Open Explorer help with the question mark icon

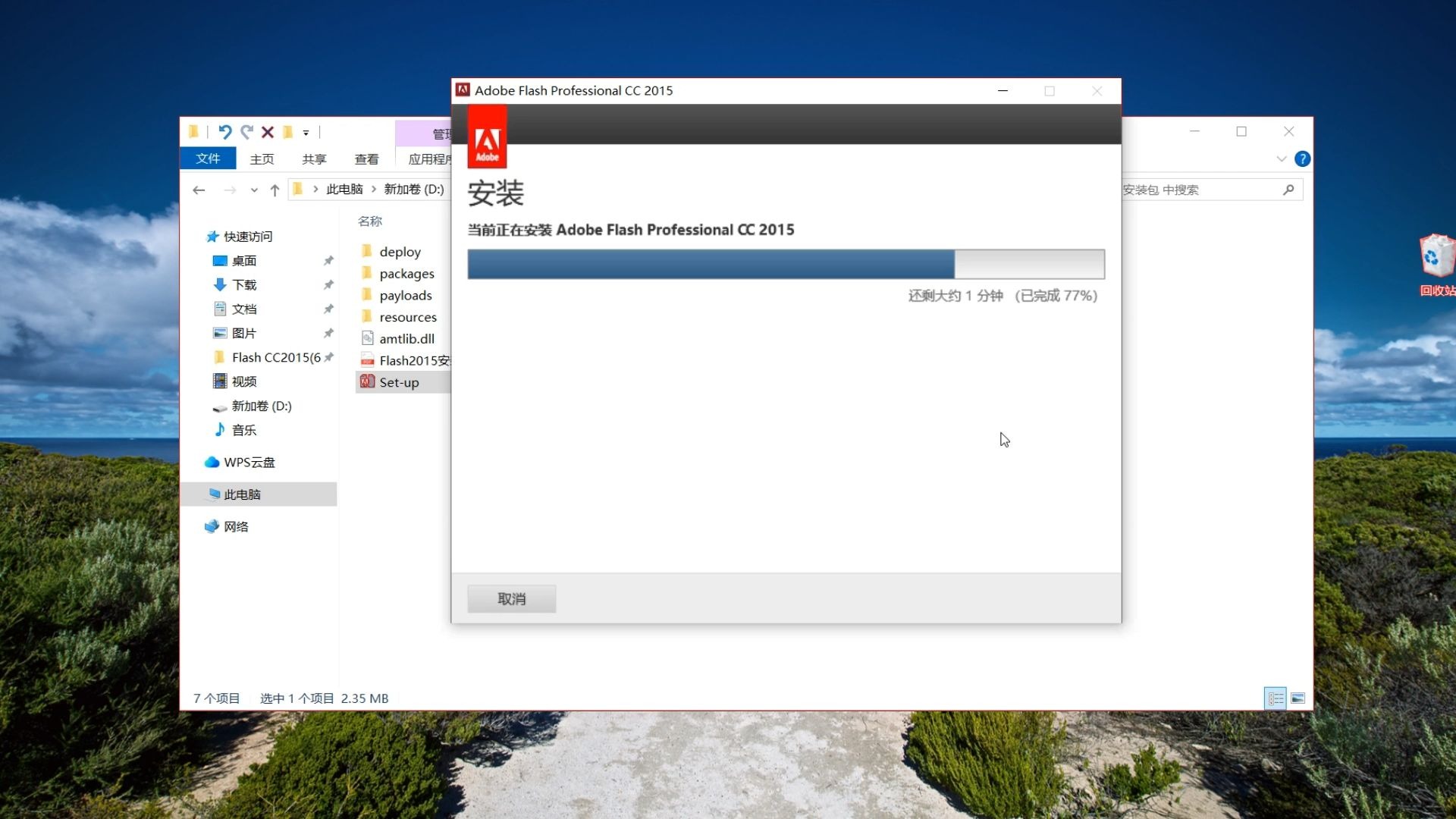point(1303,158)
